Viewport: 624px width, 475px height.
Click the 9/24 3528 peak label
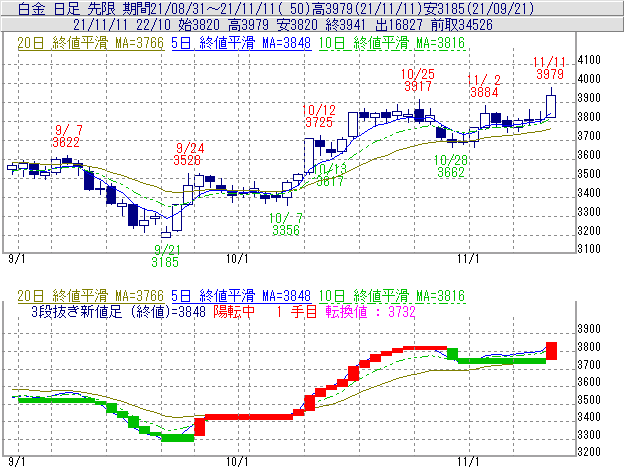[x=189, y=154]
